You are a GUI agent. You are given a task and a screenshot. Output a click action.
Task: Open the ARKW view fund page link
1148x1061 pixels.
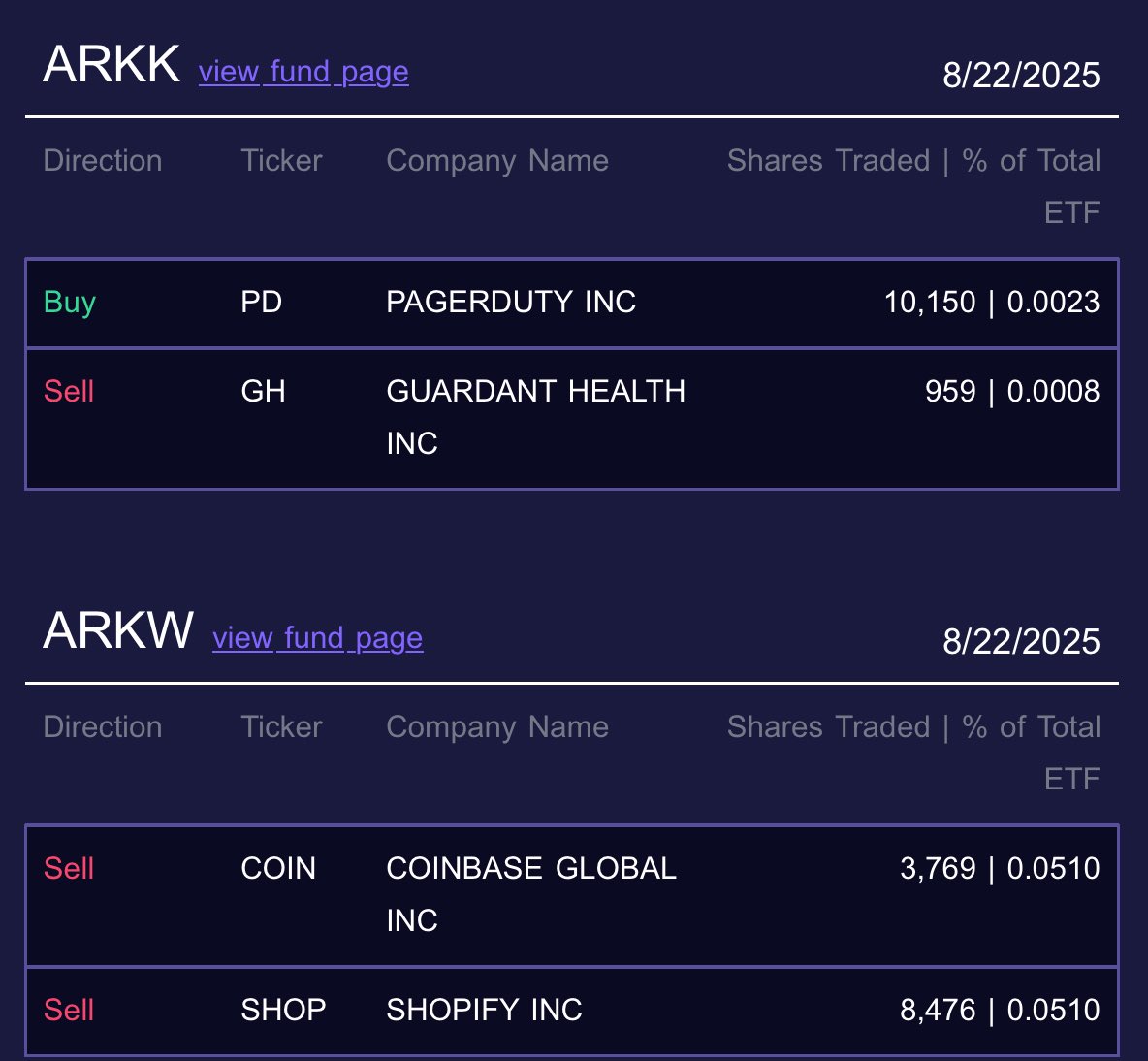[x=317, y=638]
